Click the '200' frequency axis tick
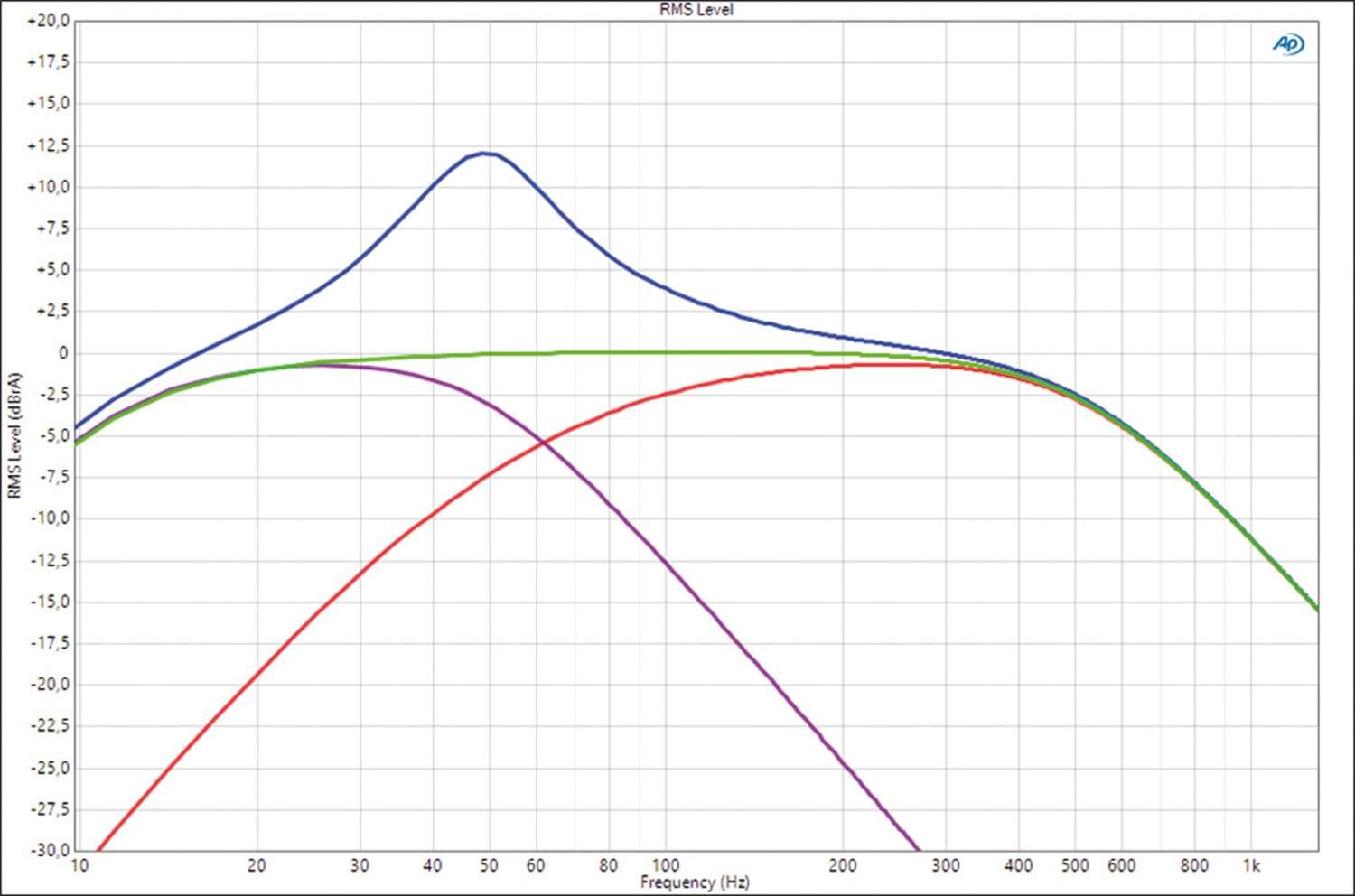The image size is (1355, 896). pos(842,865)
